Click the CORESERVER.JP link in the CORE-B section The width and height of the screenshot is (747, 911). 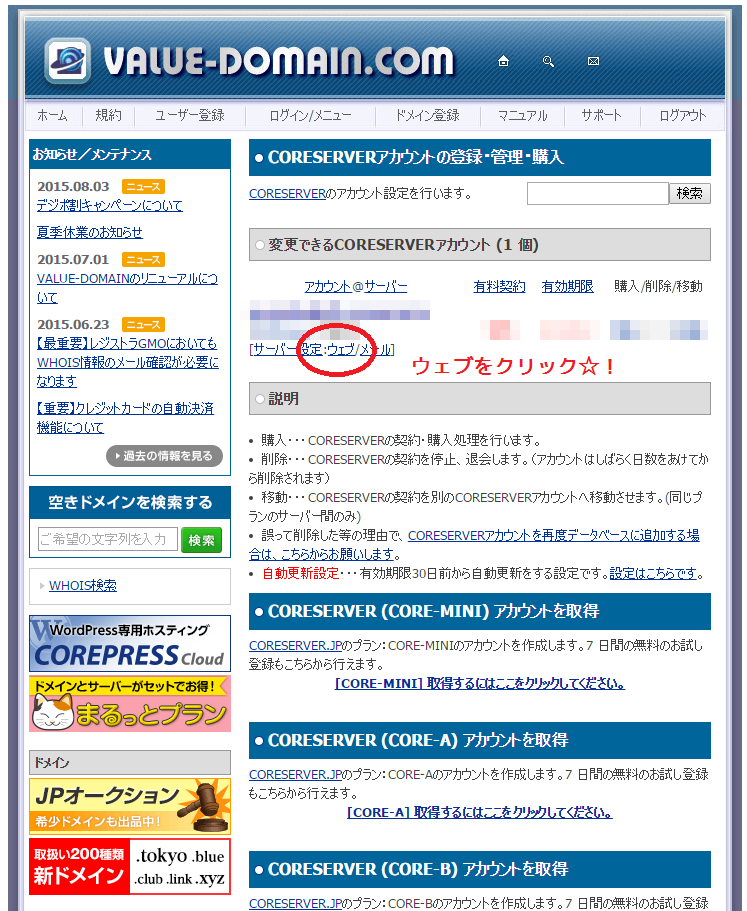tap(296, 903)
